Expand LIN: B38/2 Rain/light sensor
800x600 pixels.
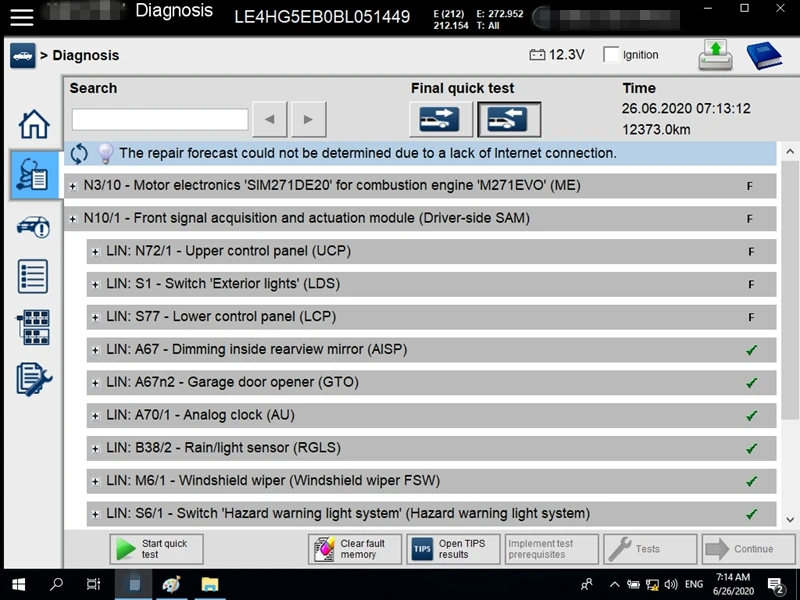[95, 448]
